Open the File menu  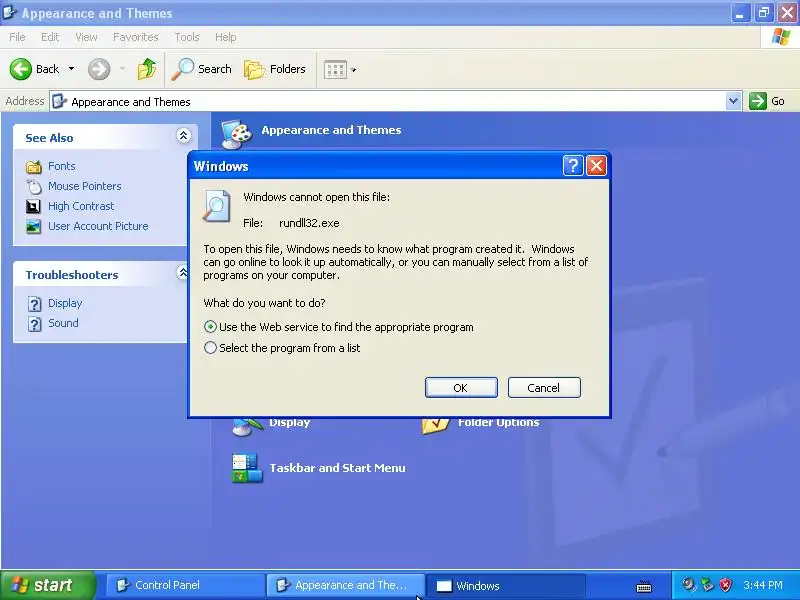[17, 37]
